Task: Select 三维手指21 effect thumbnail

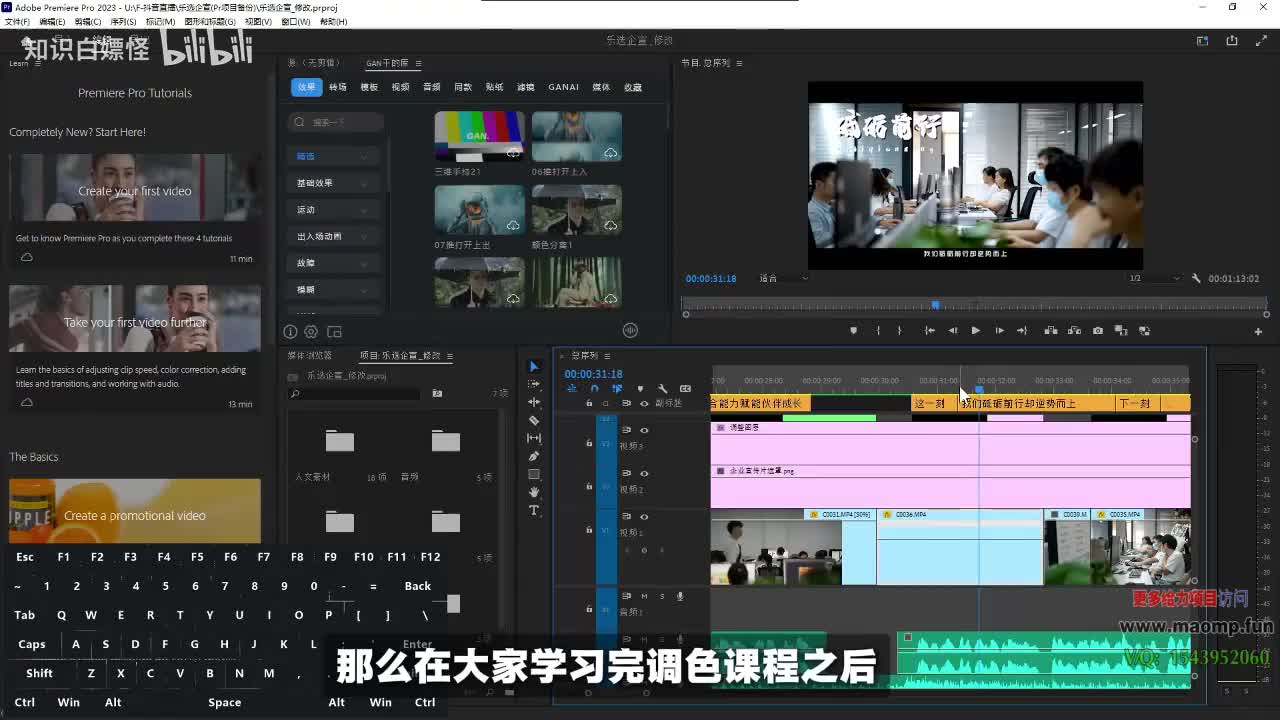Action: 479,136
